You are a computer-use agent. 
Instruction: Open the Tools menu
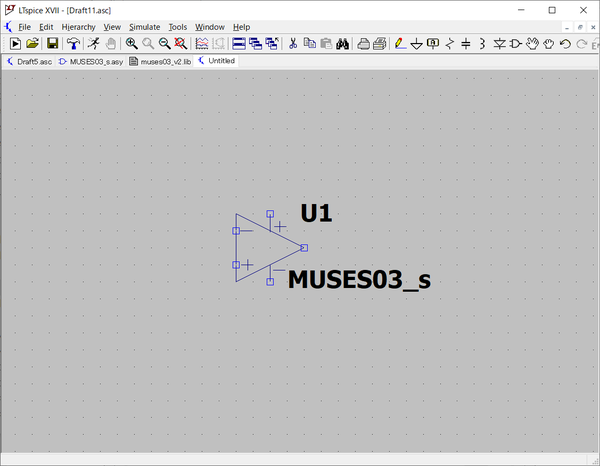(177, 27)
